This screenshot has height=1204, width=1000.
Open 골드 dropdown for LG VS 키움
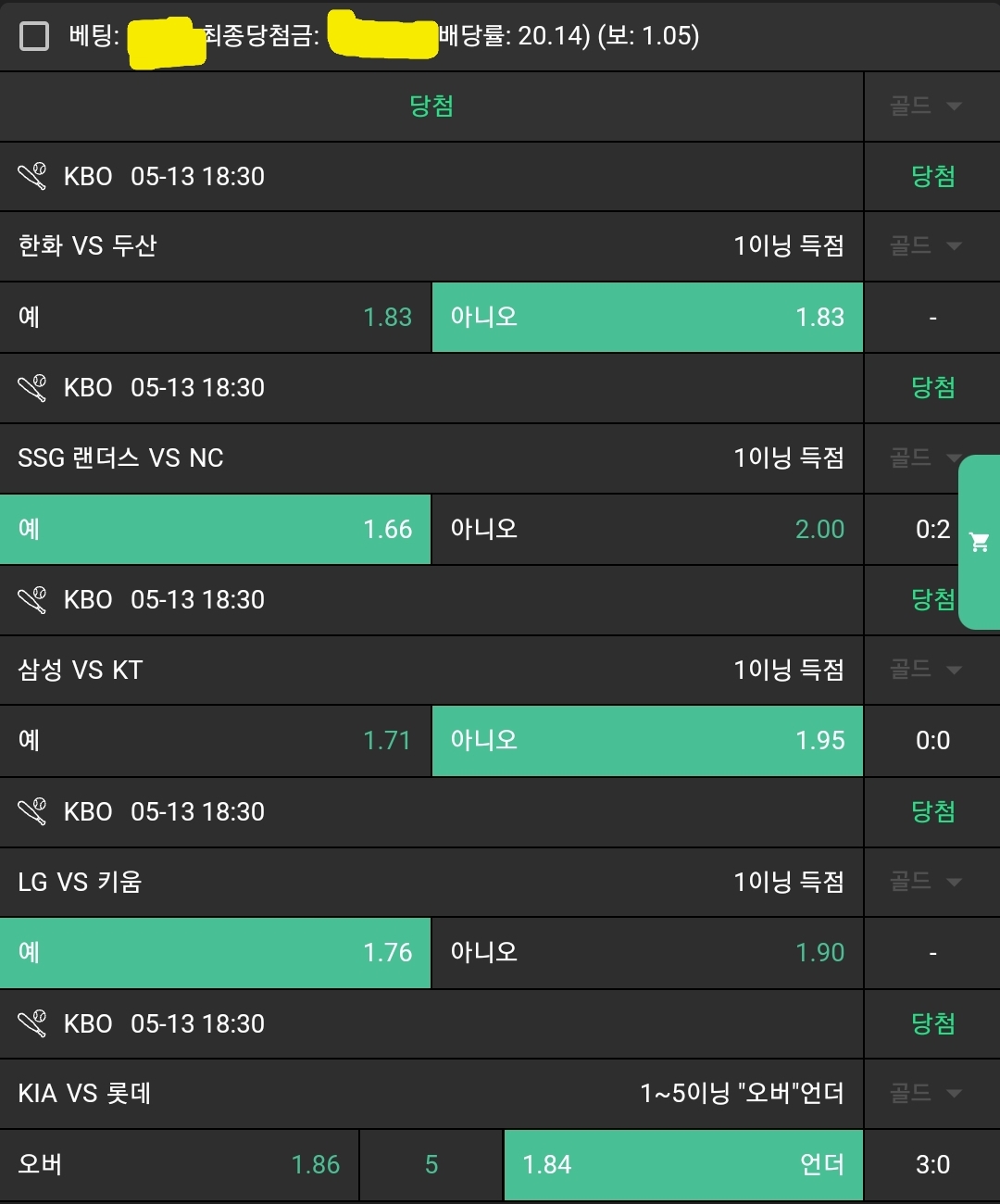point(927,882)
